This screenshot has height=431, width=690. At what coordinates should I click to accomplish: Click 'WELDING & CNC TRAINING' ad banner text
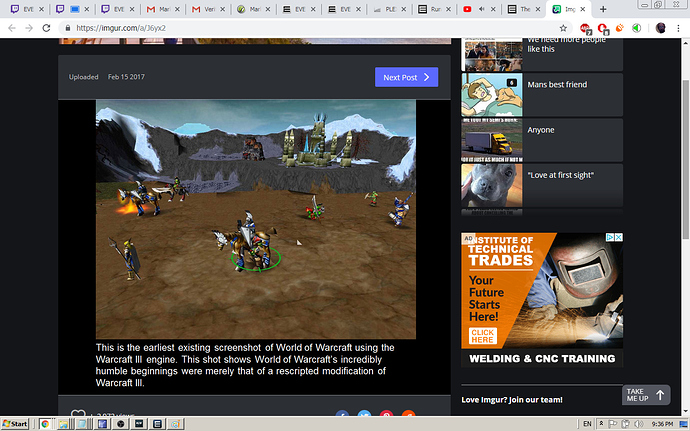(x=542, y=358)
